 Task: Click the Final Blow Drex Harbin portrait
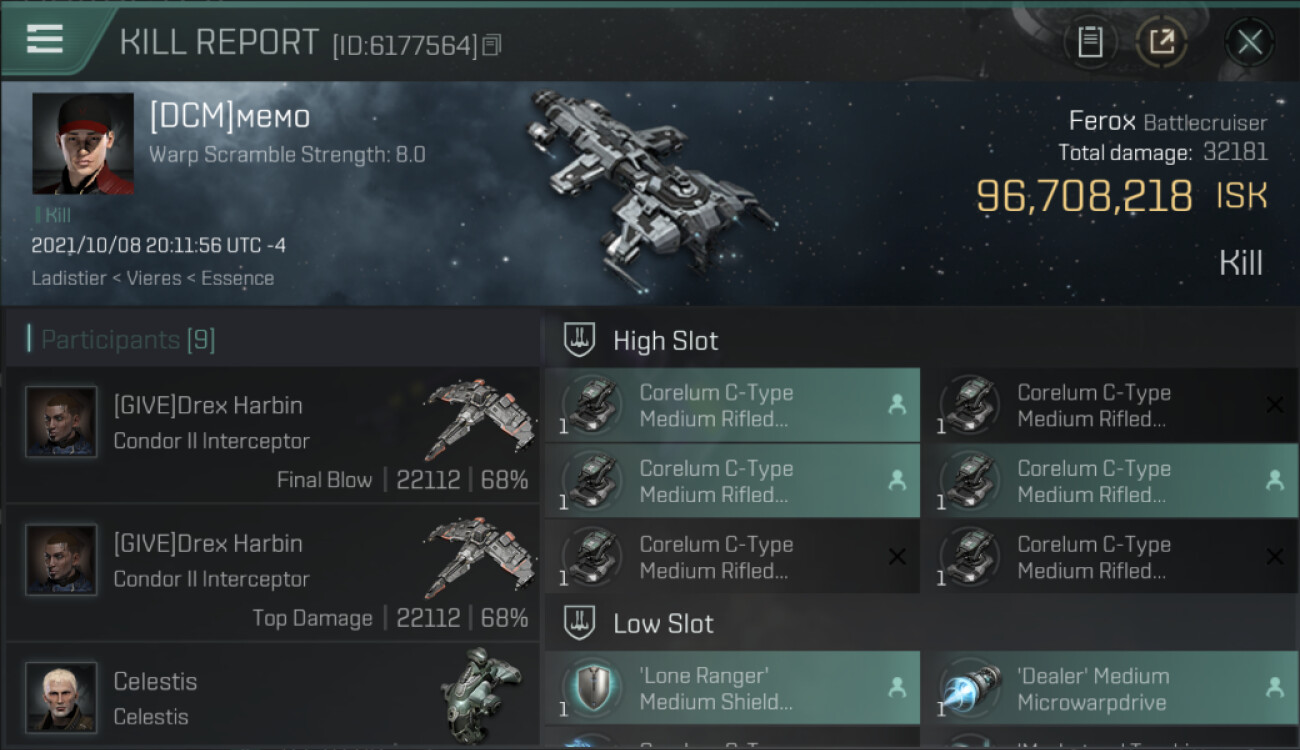coord(61,422)
